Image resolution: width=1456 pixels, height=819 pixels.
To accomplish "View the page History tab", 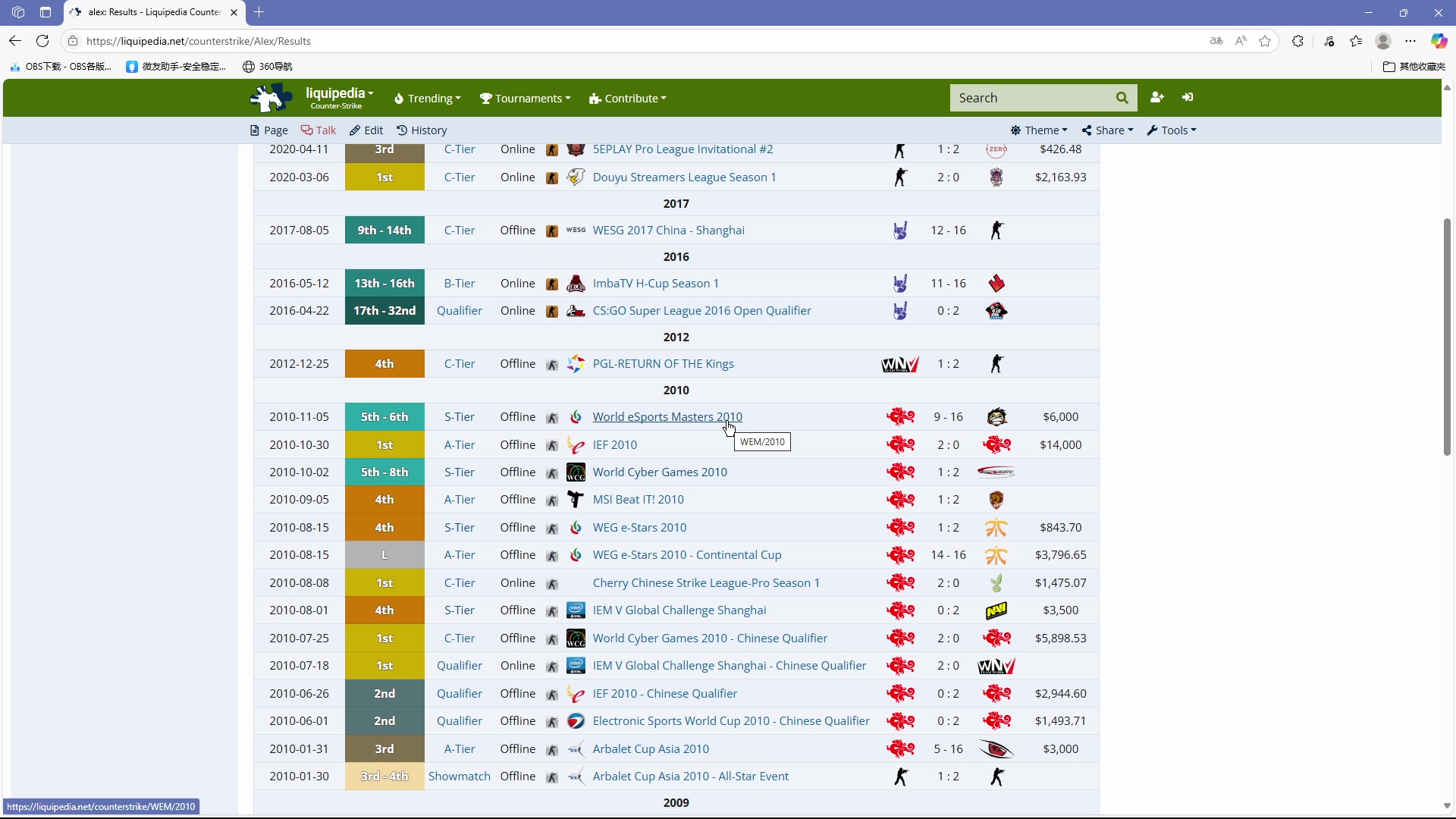I will pos(422,130).
